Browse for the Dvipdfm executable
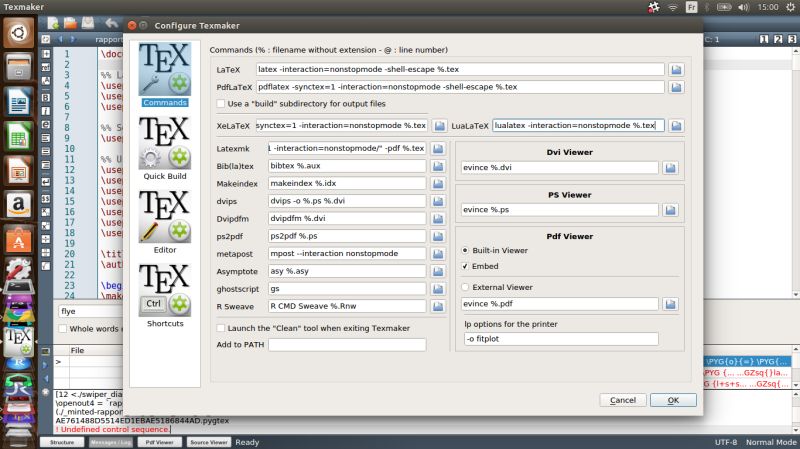The image size is (800, 449). click(x=438, y=219)
